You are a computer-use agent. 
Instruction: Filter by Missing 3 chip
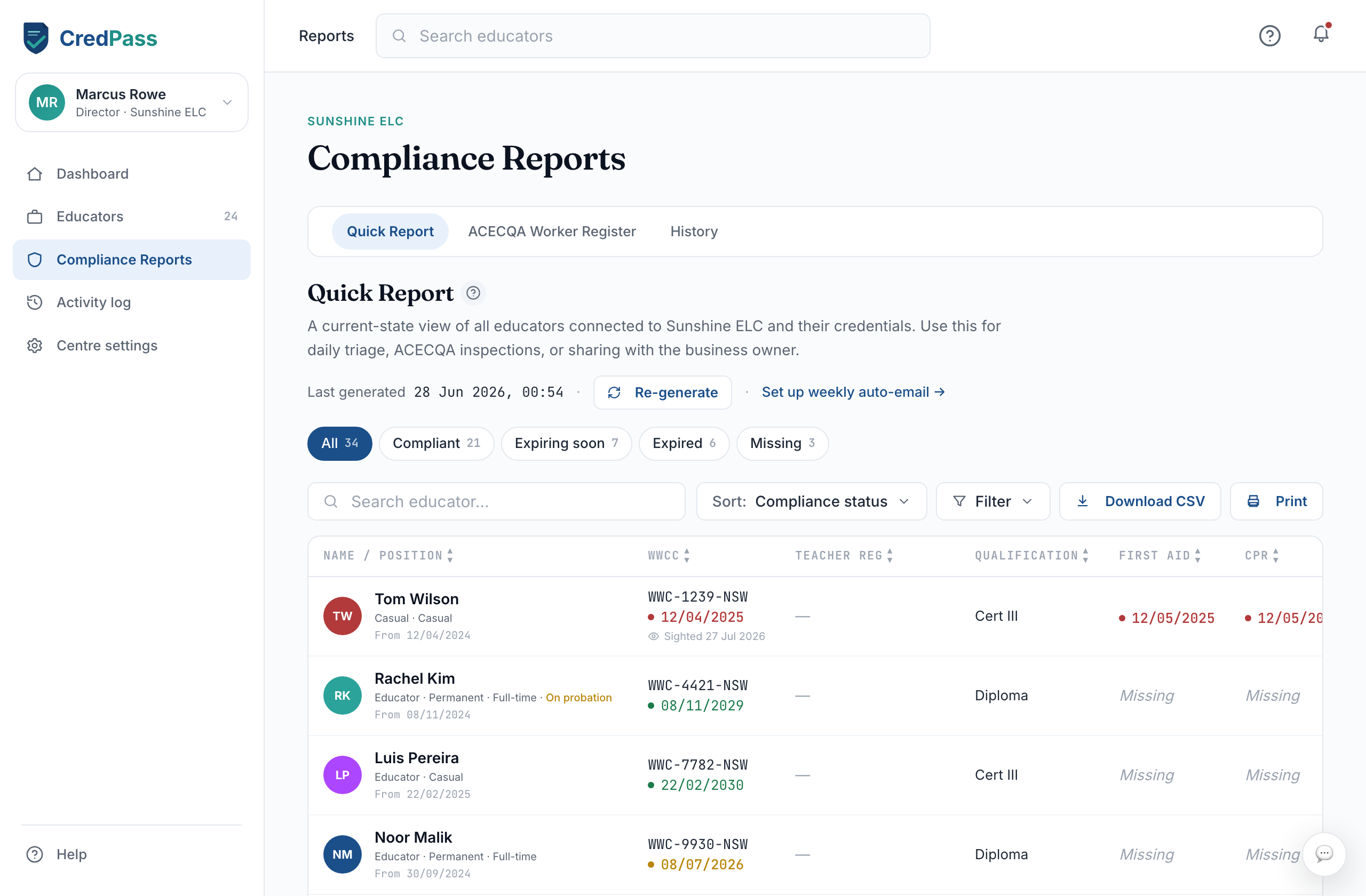tap(782, 443)
